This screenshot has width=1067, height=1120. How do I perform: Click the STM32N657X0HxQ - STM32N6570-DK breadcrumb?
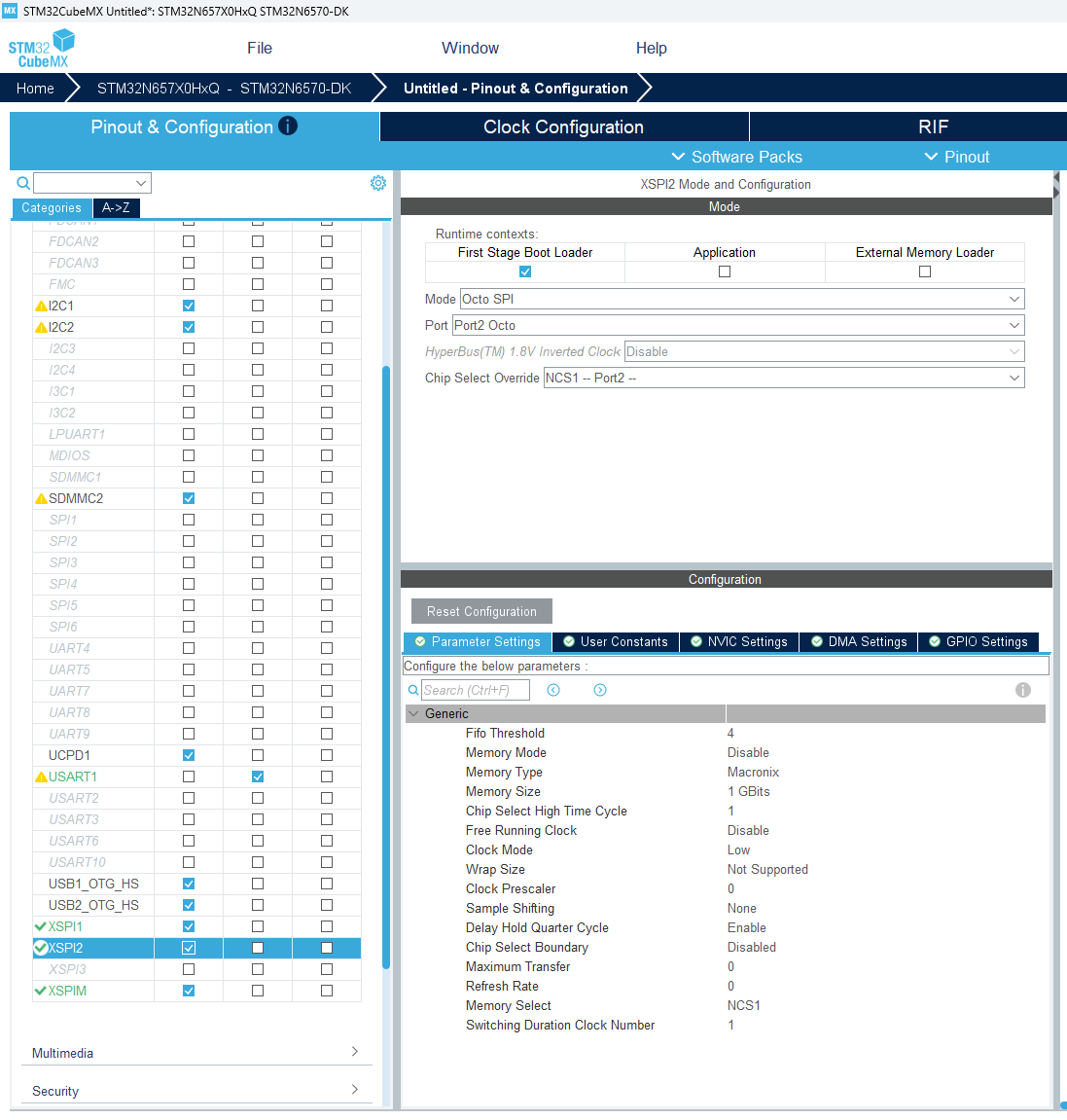pos(225,89)
